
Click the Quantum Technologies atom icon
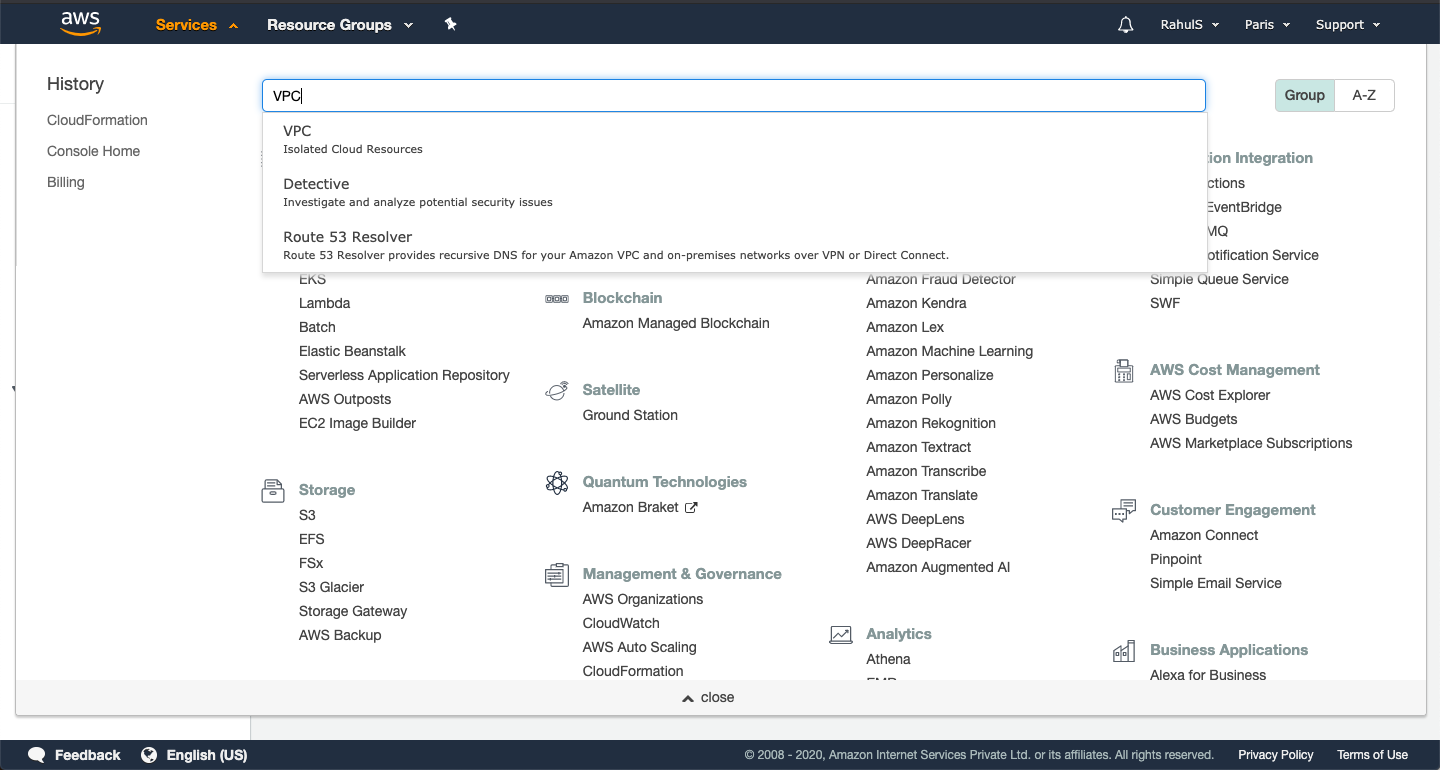pyautogui.click(x=557, y=483)
